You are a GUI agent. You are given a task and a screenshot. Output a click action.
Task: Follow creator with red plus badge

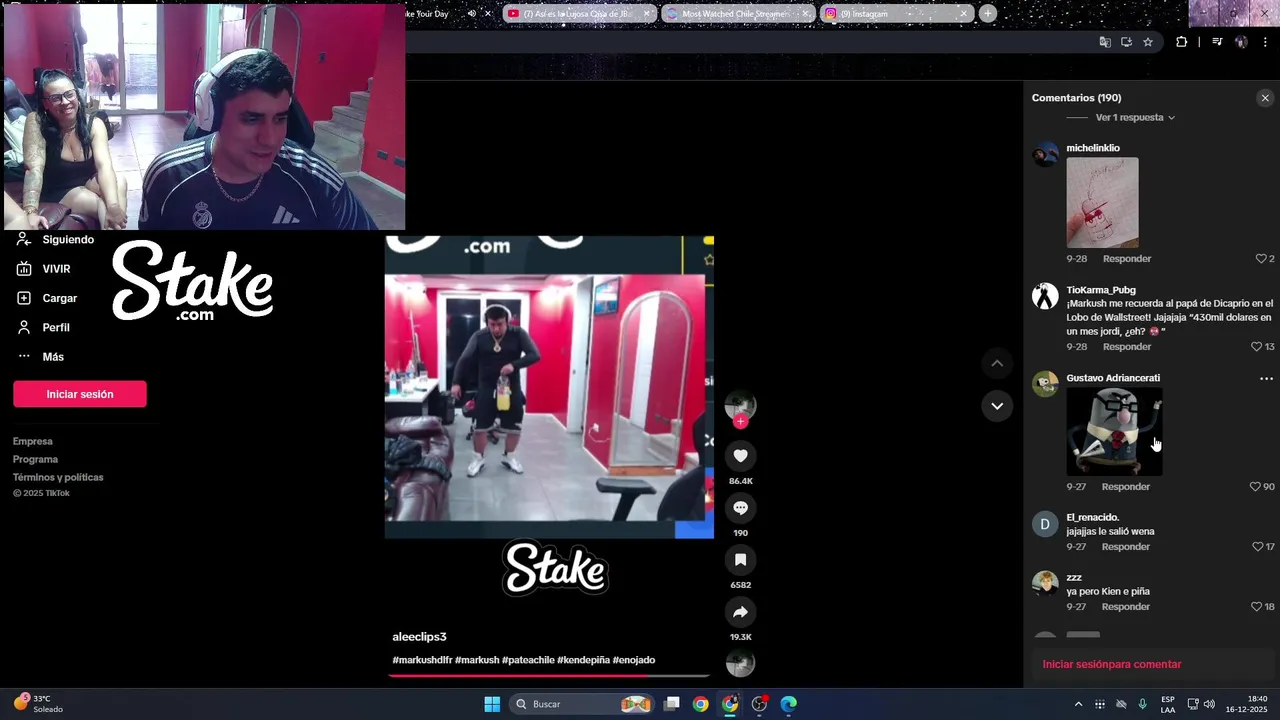pos(740,421)
